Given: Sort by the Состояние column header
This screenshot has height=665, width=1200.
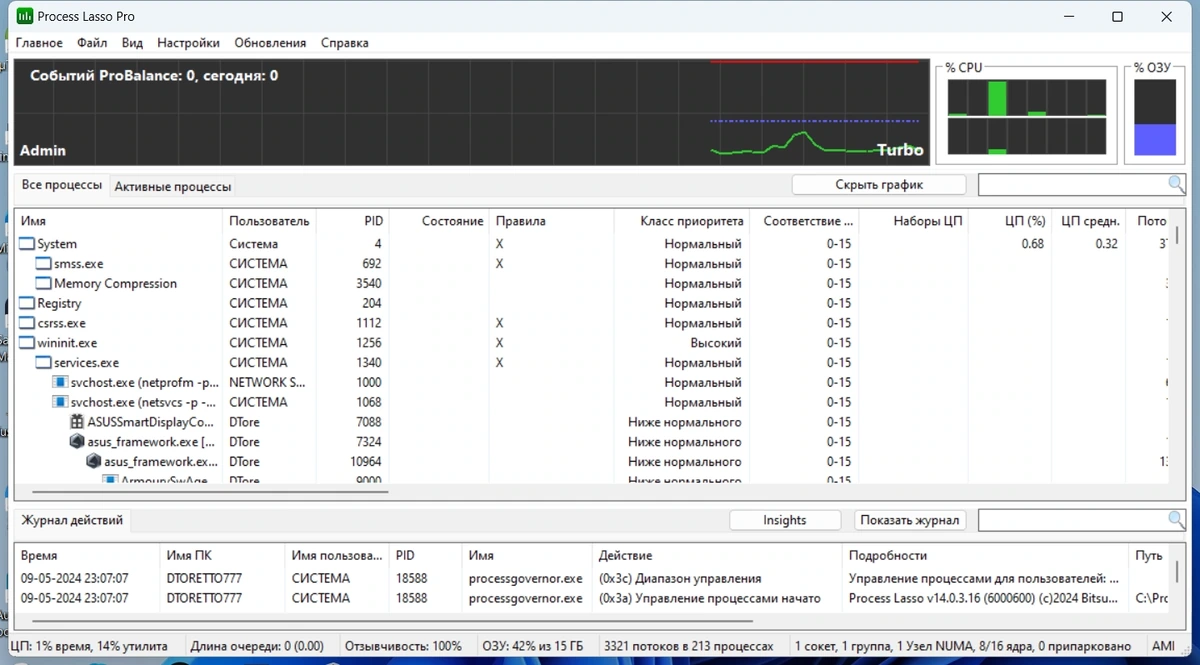Looking at the screenshot, I should pyautogui.click(x=439, y=221).
